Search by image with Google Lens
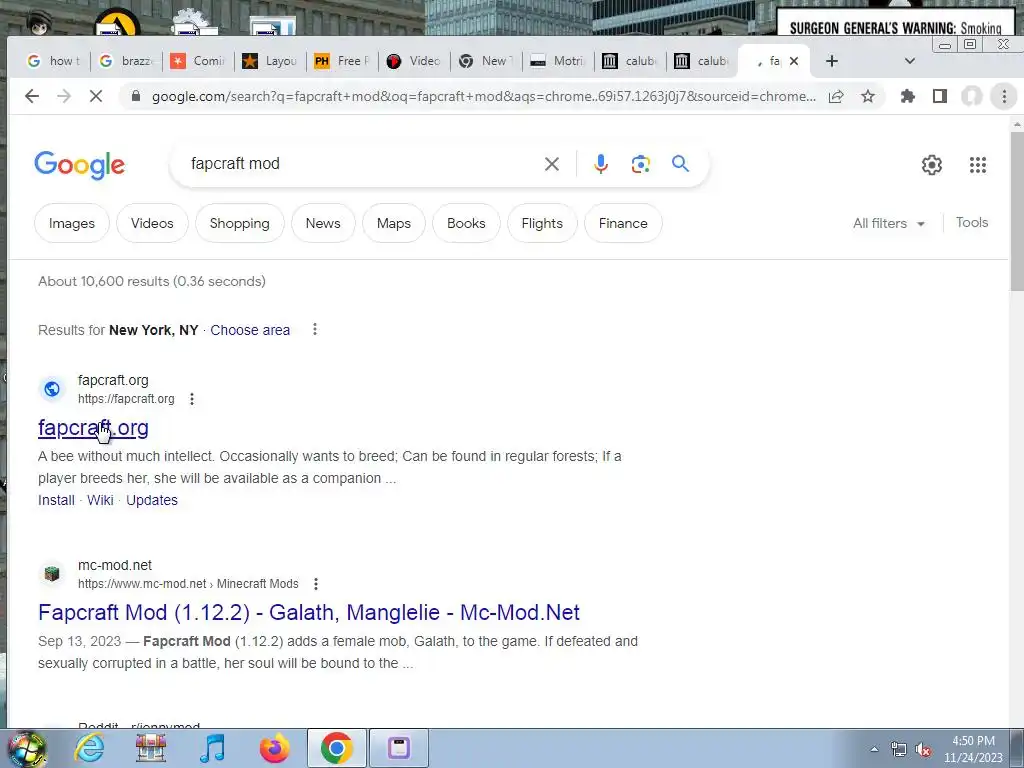Image resolution: width=1024 pixels, height=768 pixels. coord(641,164)
